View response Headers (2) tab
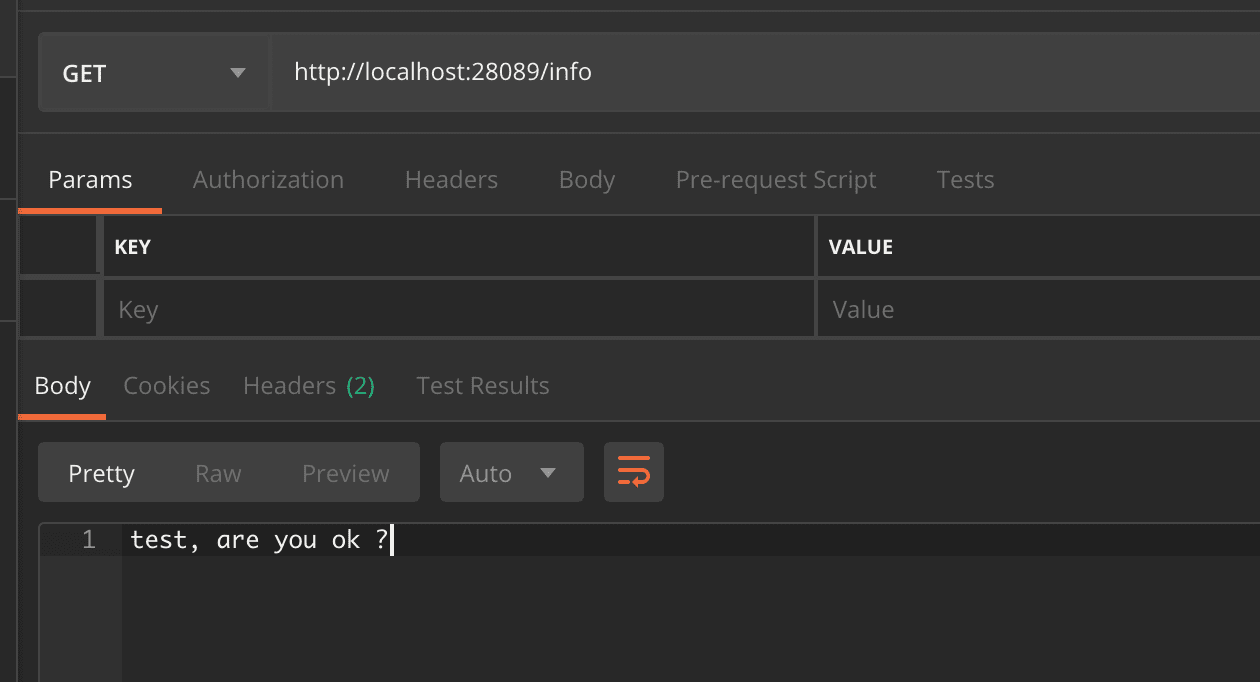 click(x=309, y=386)
